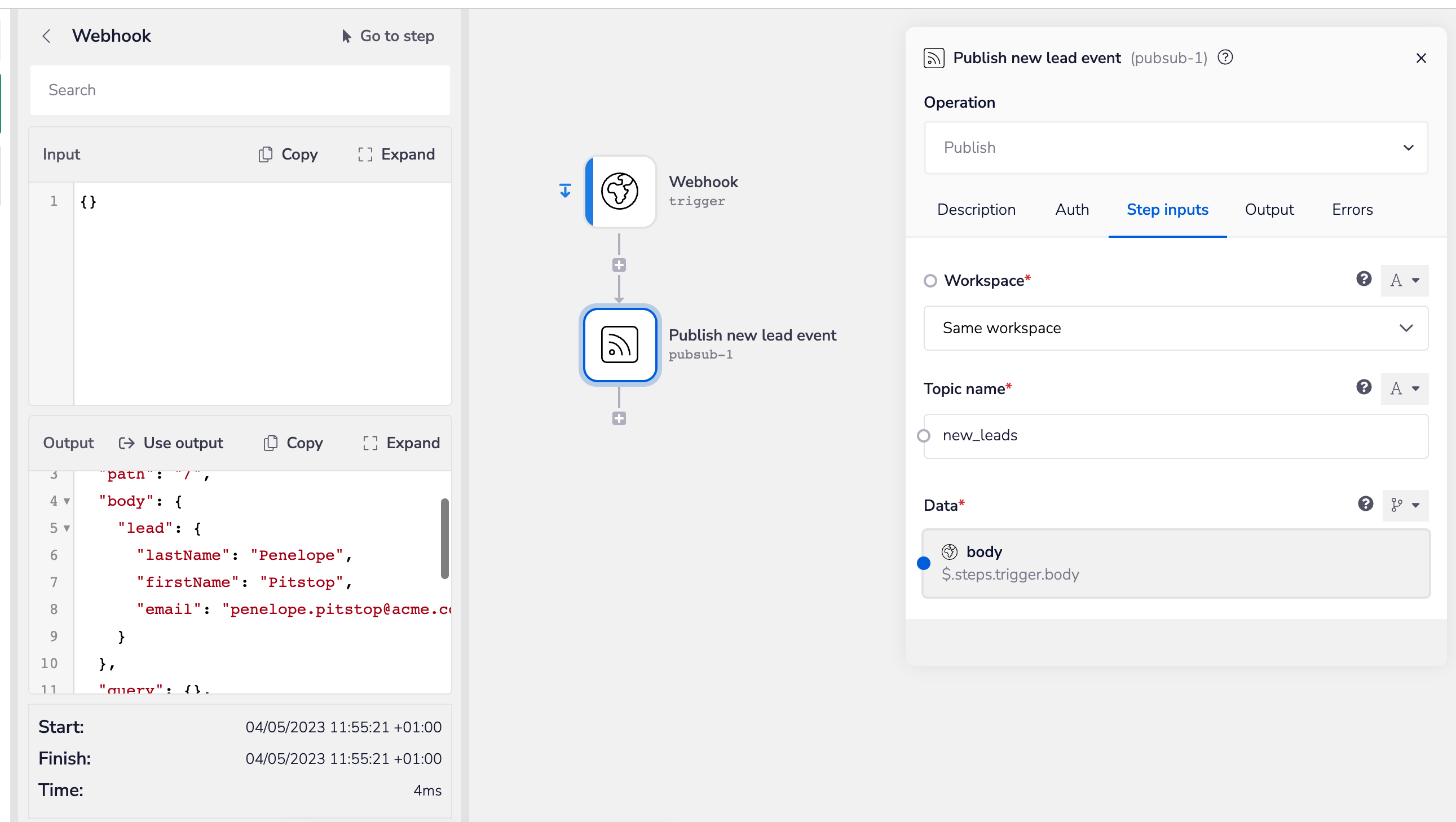The image size is (1456, 822).
Task: Switch to the Output tab
Action: [x=1269, y=209]
